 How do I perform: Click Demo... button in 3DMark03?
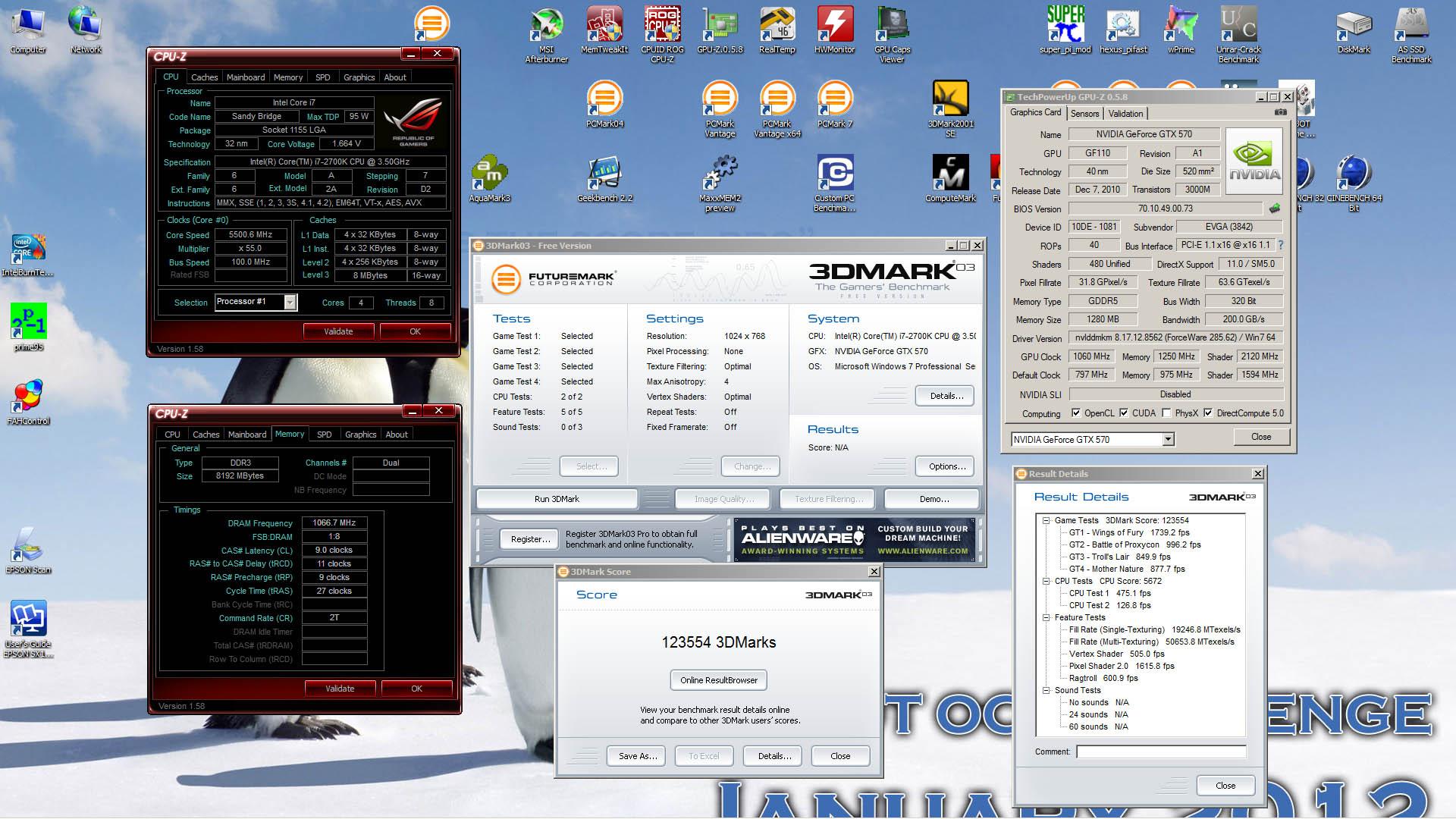932,499
